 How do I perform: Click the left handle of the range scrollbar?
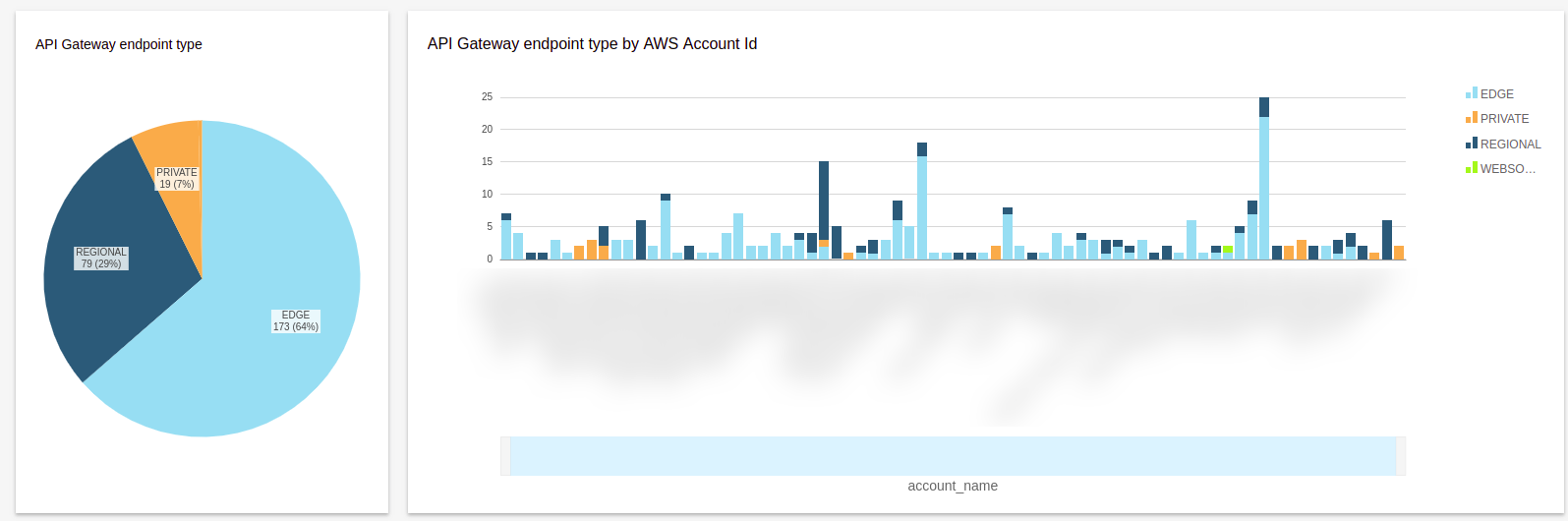click(x=505, y=456)
